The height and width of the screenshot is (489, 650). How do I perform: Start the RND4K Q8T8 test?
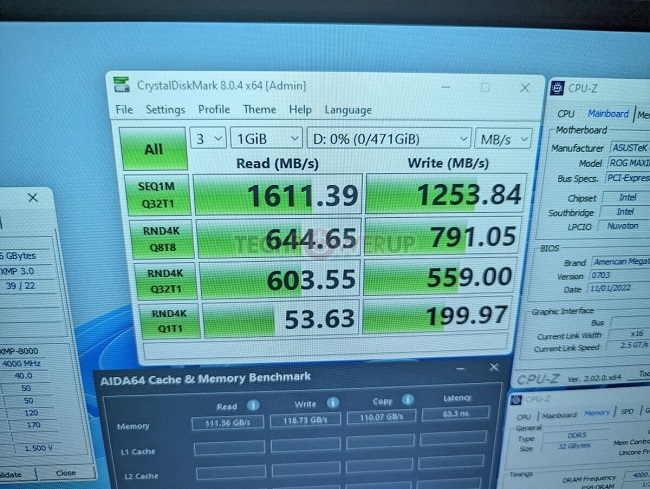162,239
